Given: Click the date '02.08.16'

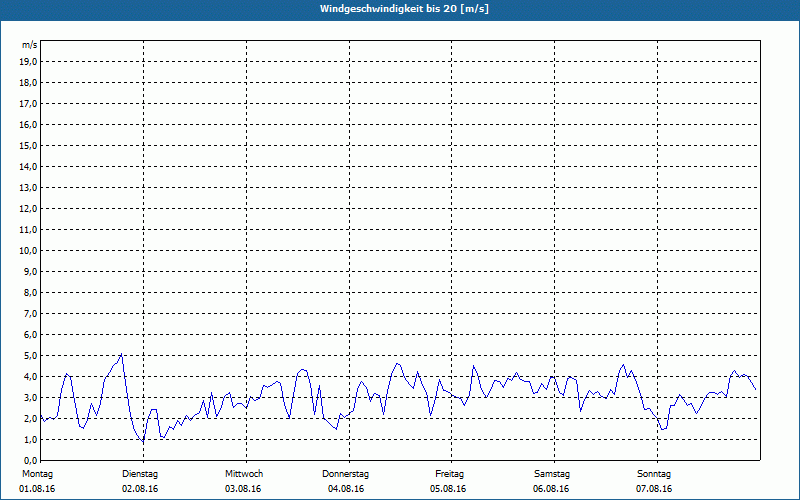Looking at the screenshot, I should pyautogui.click(x=140, y=489).
